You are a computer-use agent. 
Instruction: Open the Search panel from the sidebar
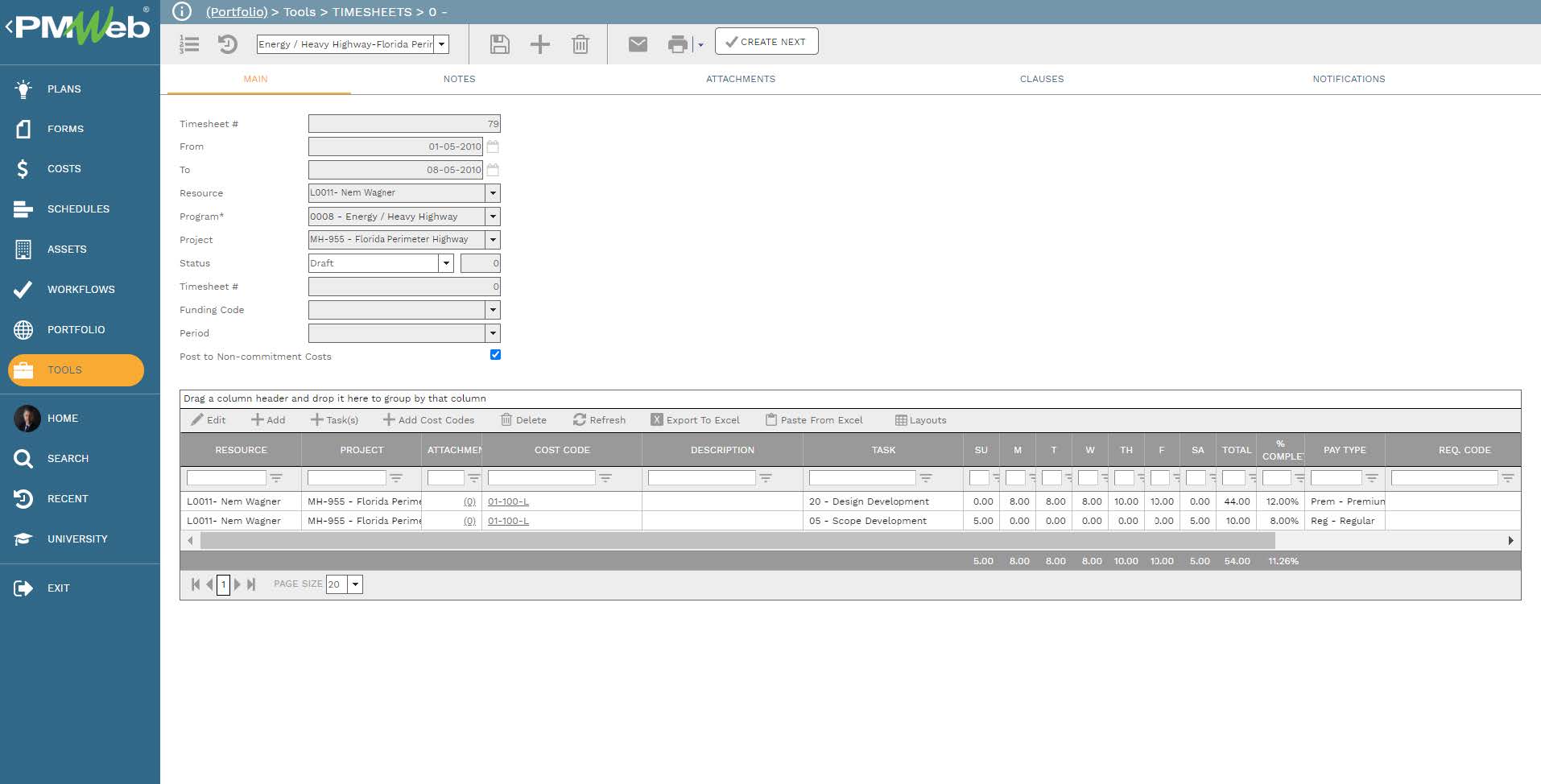click(x=68, y=458)
